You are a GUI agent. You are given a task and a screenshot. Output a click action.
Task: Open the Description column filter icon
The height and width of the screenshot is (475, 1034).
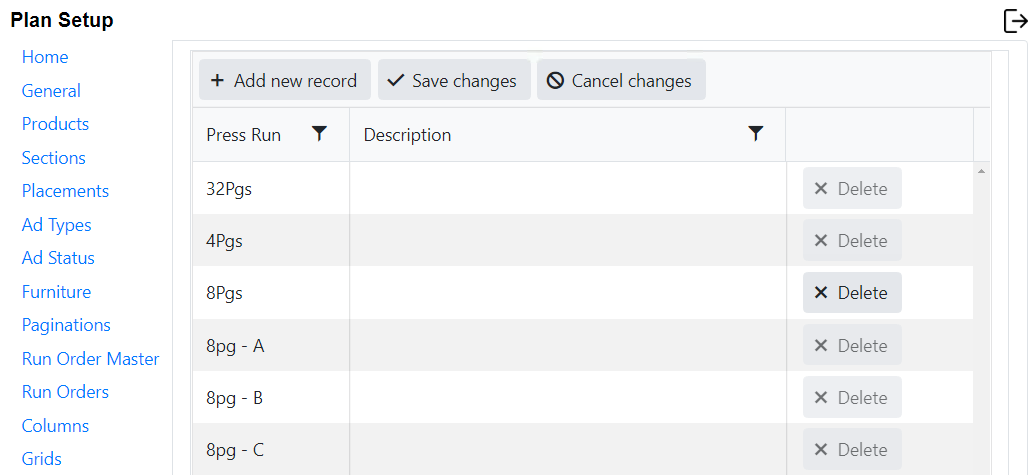click(x=756, y=134)
